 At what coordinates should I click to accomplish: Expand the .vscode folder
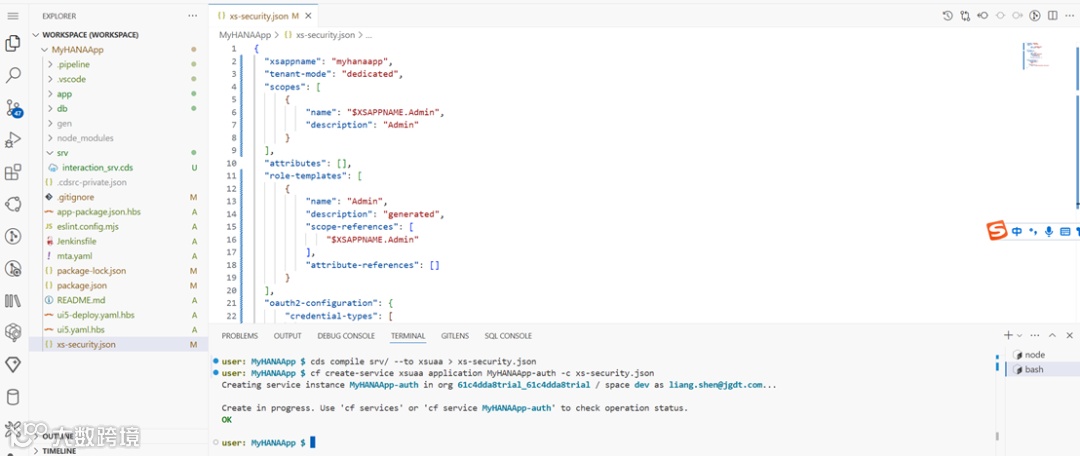pos(72,79)
